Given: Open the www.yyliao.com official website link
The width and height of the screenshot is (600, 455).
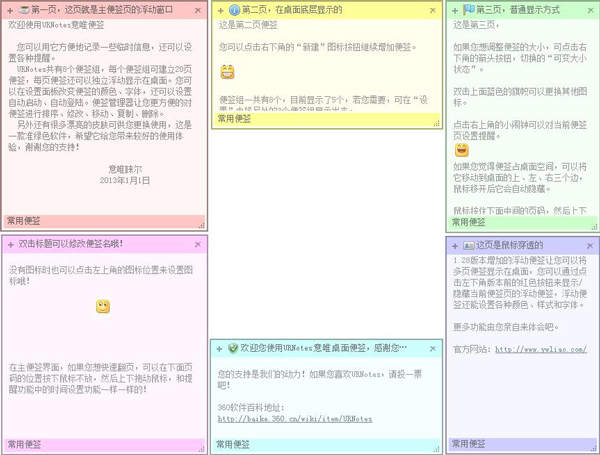Looking at the screenshot, I should coord(541,349).
